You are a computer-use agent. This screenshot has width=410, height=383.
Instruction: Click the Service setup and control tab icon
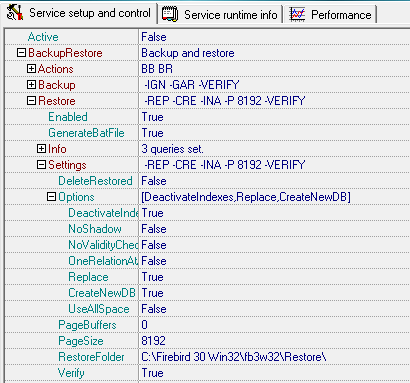coord(15,13)
